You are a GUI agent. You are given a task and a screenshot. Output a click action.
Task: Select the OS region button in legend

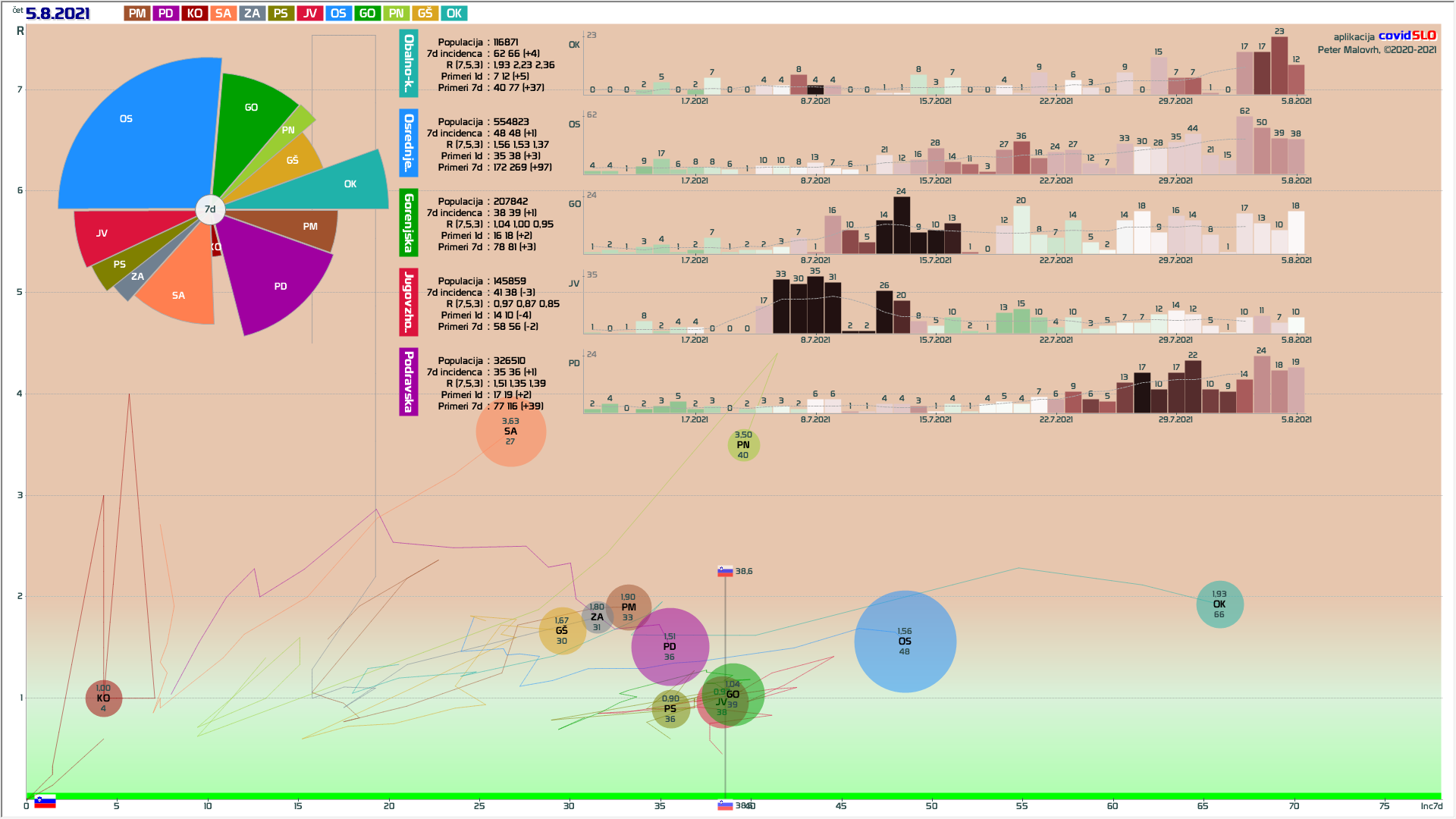[338, 13]
